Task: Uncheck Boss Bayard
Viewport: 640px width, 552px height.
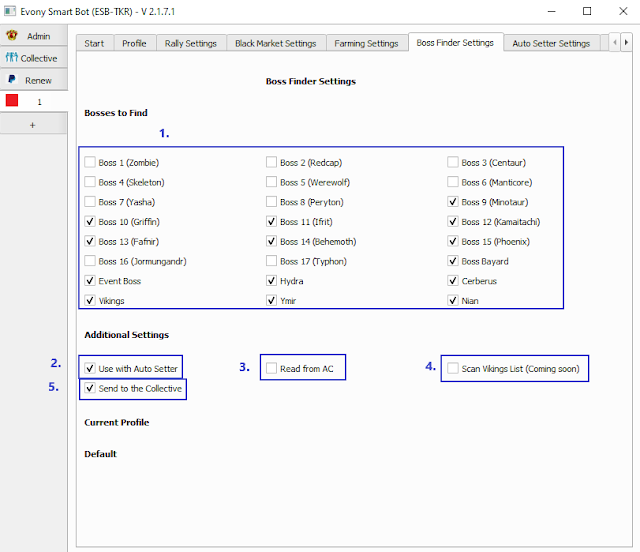Action: tap(453, 260)
